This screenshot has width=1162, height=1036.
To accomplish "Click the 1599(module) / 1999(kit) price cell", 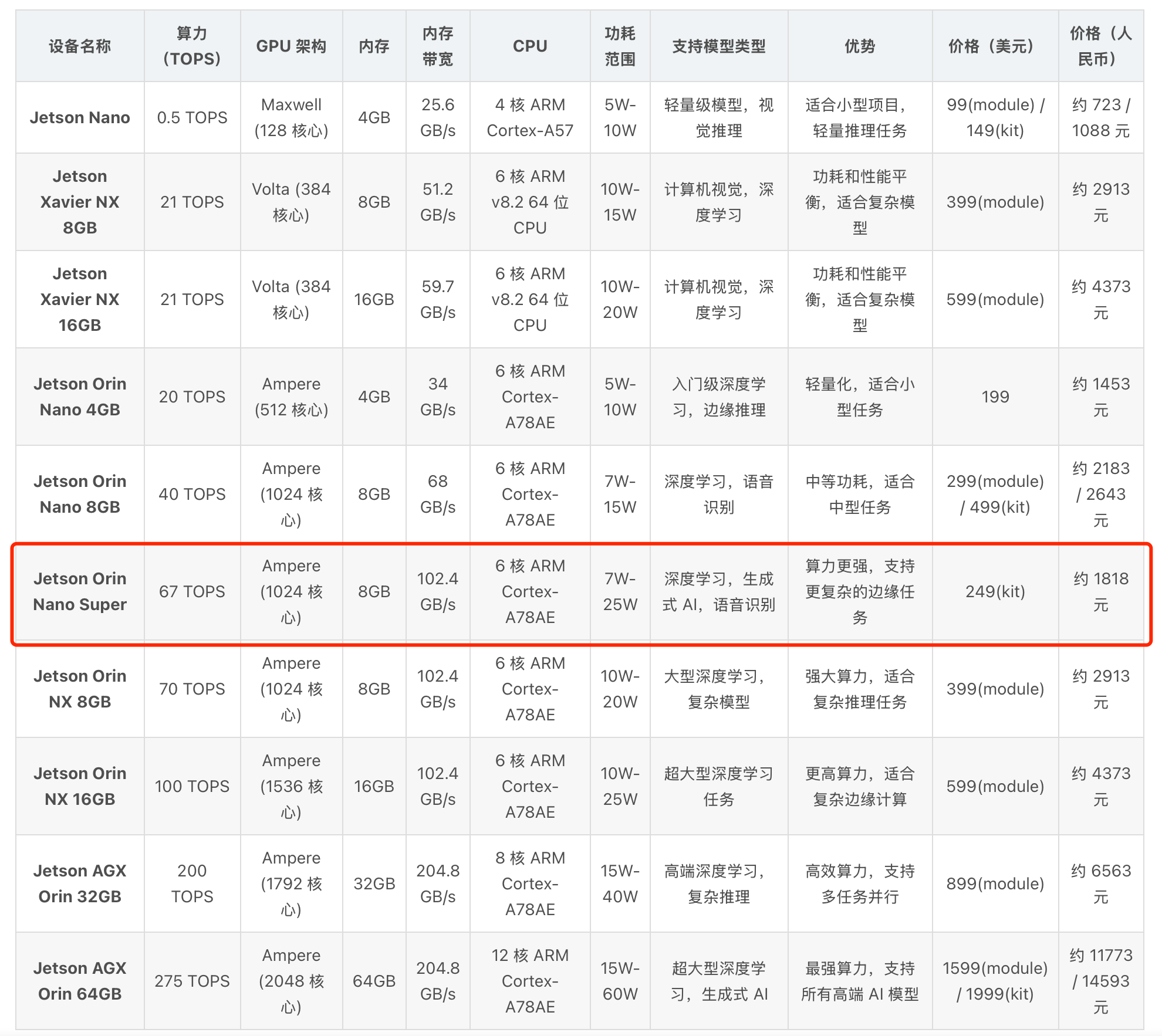I will 995,981.
